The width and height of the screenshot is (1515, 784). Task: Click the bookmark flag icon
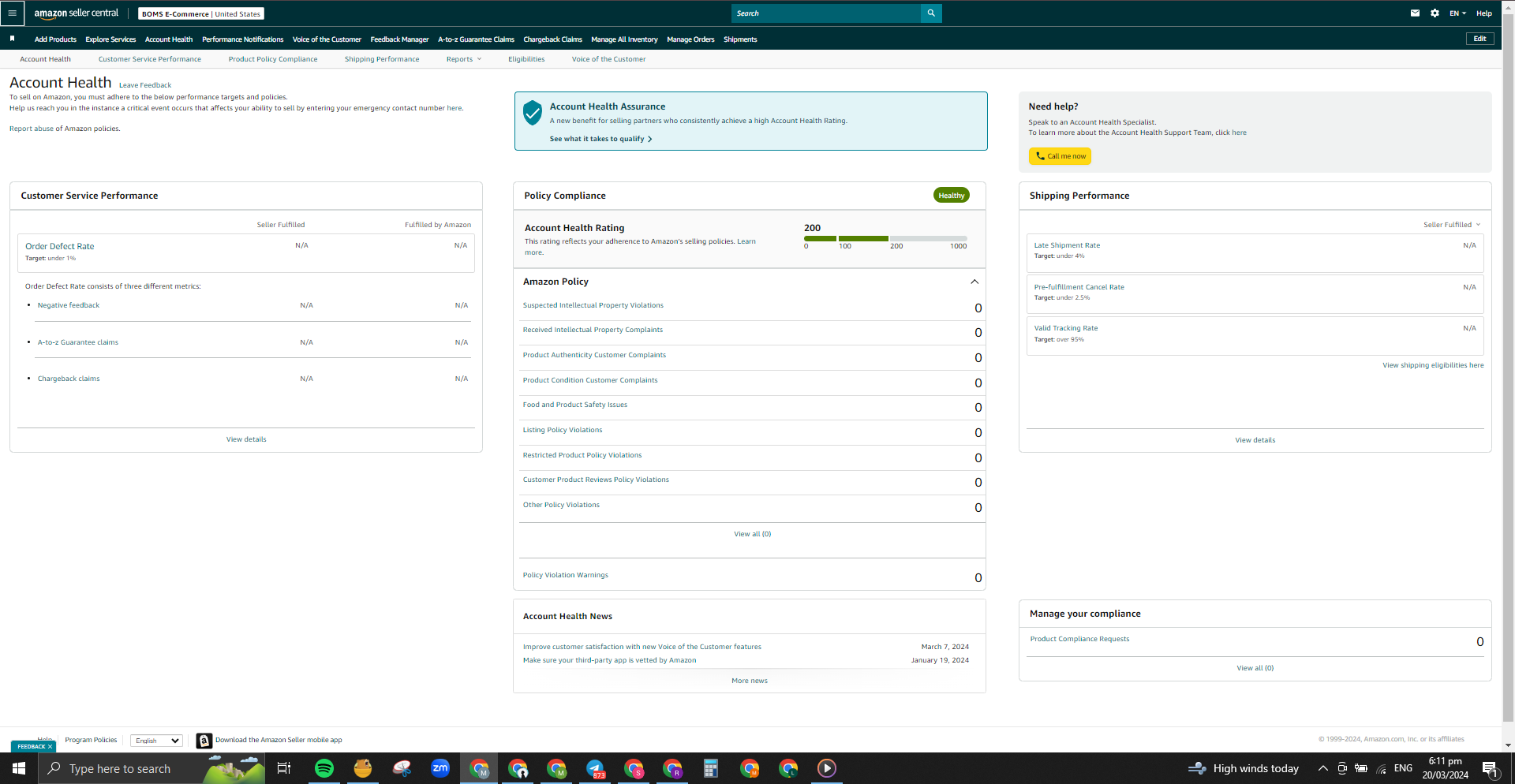coord(12,39)
